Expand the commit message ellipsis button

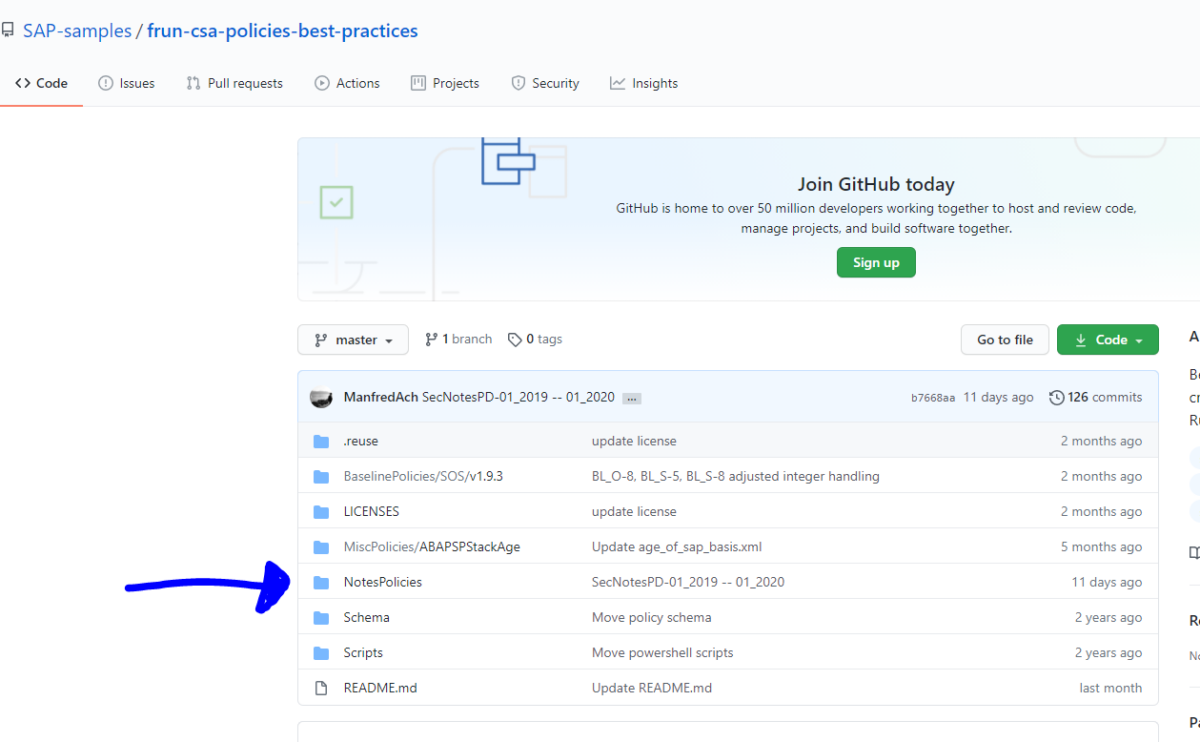coord(631,397)
